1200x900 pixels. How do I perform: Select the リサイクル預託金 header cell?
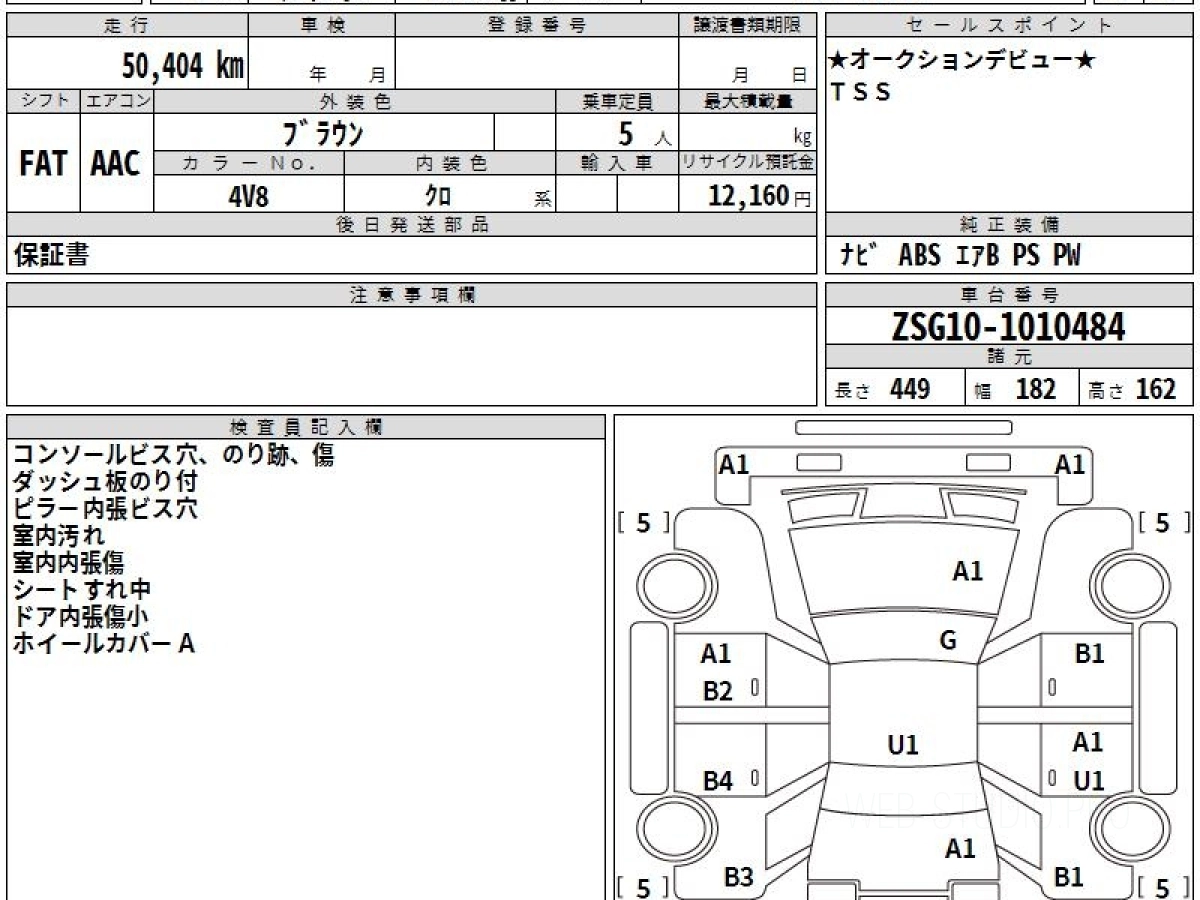coord(748,163)
